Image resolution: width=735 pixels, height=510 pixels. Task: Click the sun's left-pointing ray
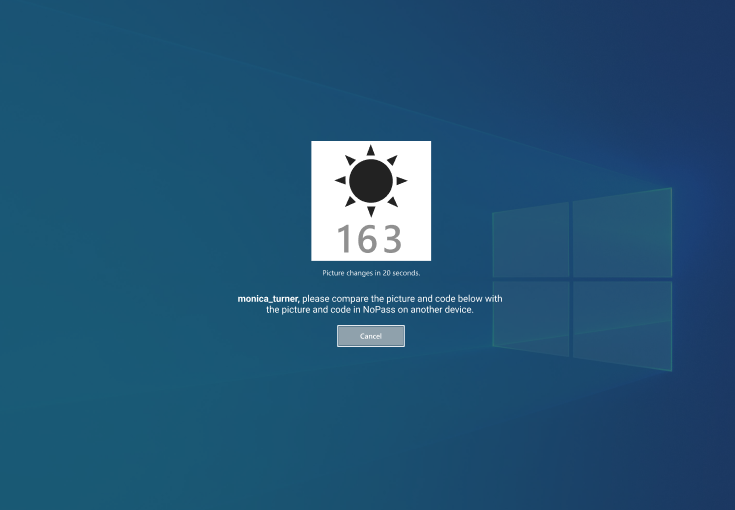(340, 181)
